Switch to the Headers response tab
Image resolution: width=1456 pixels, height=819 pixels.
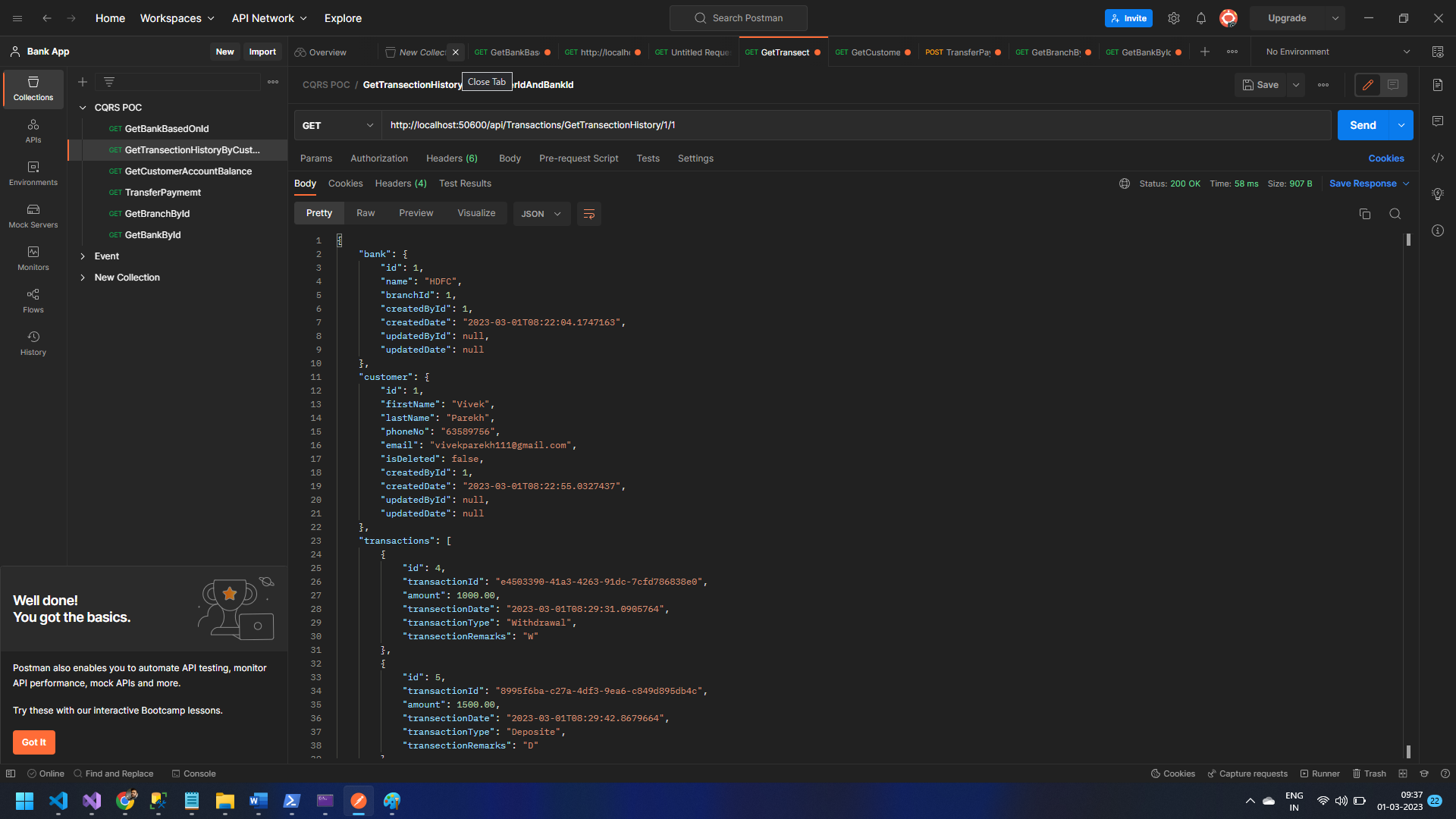coord(400,184)
